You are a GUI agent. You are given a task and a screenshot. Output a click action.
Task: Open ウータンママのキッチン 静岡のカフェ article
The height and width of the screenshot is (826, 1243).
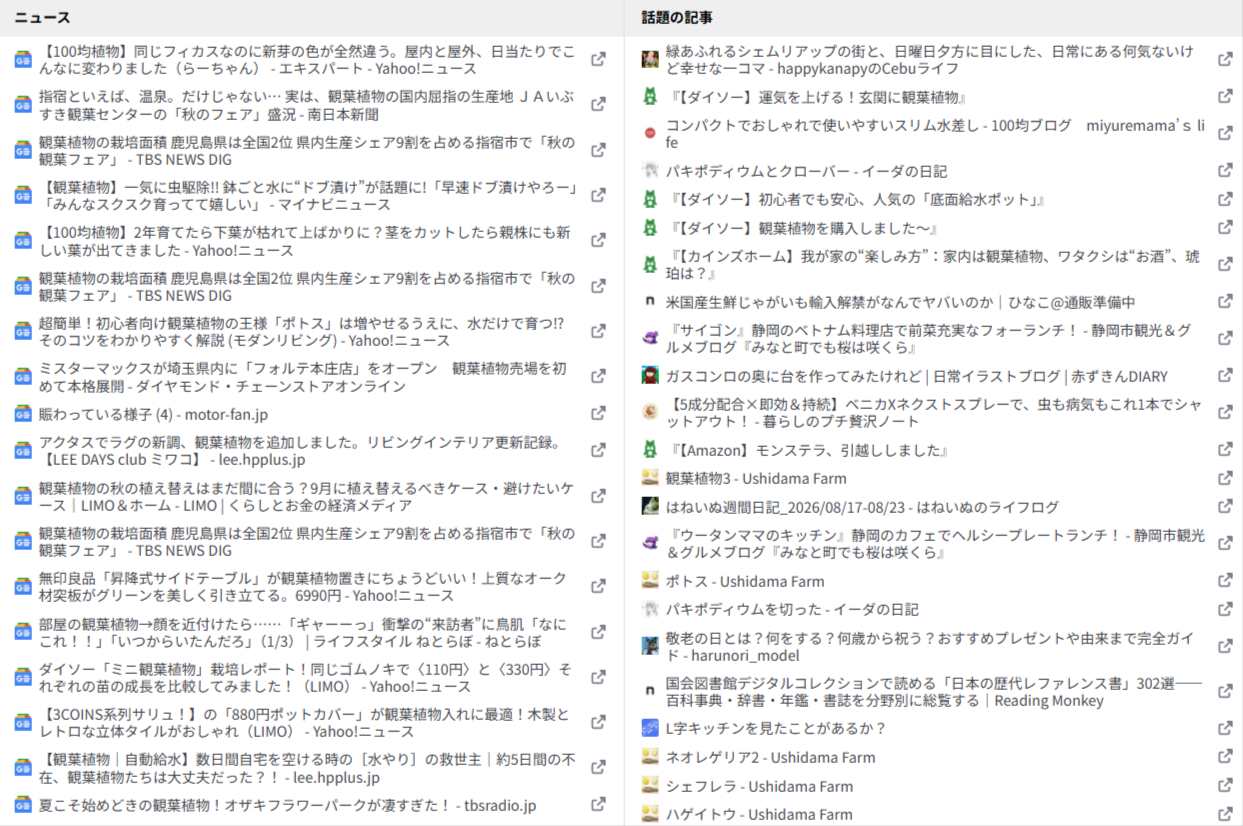click(936, 544)
